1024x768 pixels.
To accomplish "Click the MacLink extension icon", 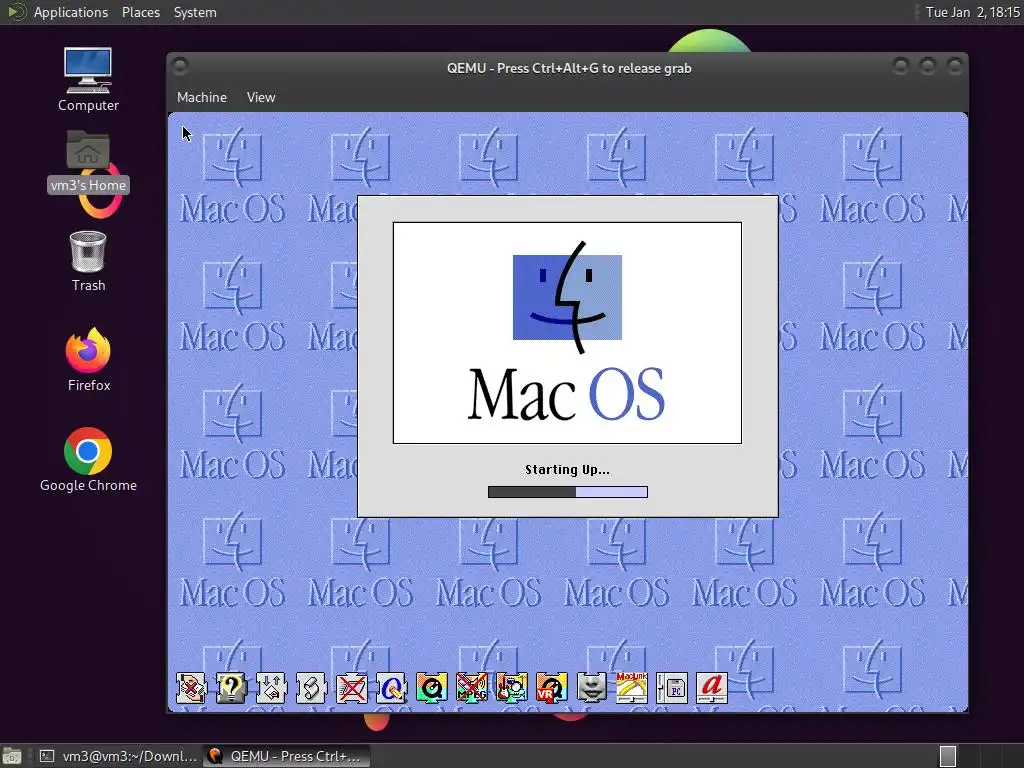I will tap(632, 688).
